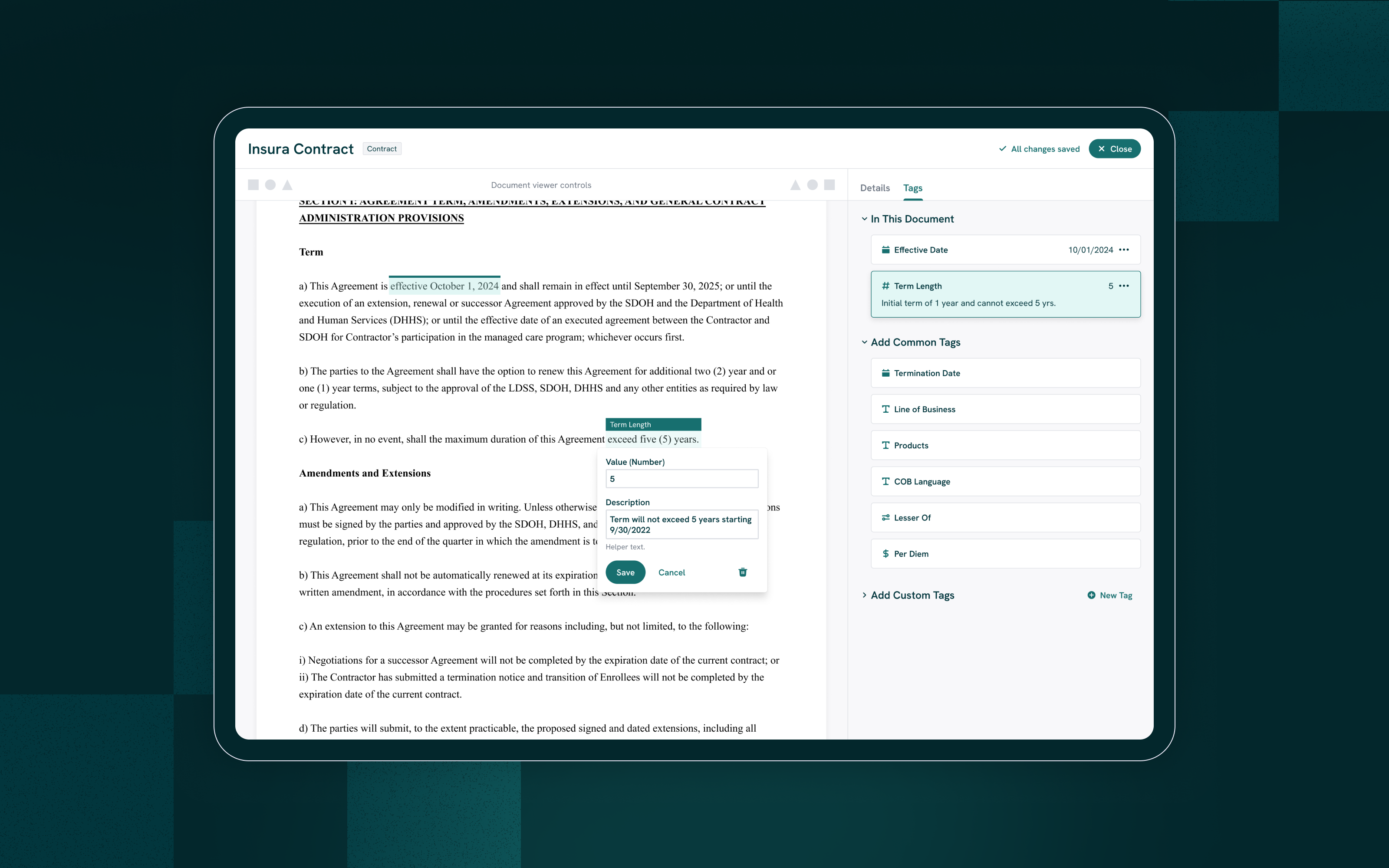The image size is (1389, 868).
Task: Save the Term Length tag value
Action: (625, 572)
